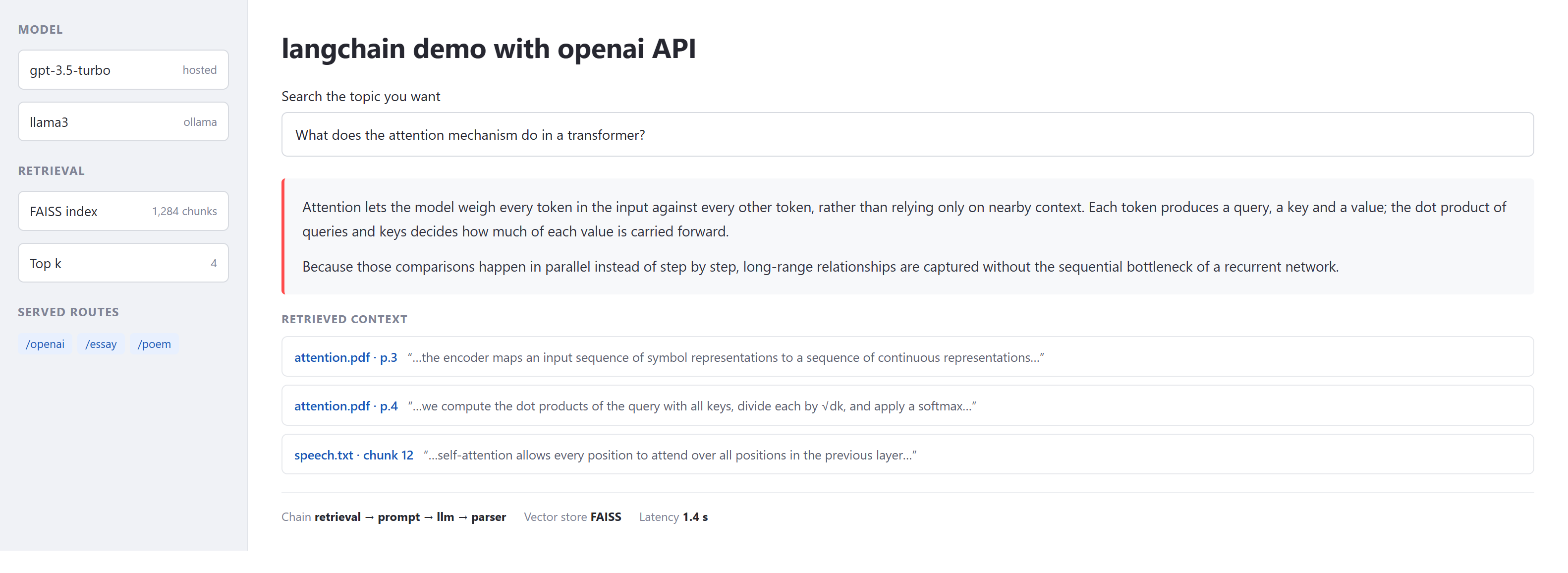The height and width of the screenshot is (573, 1568).
Task: Click the Top k value 4
Action: coord(214,264)
